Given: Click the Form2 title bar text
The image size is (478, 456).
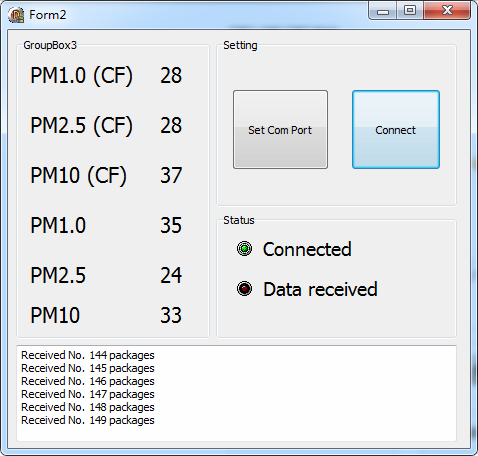Looking at the screenshot, I should click(x=48, y=15).
